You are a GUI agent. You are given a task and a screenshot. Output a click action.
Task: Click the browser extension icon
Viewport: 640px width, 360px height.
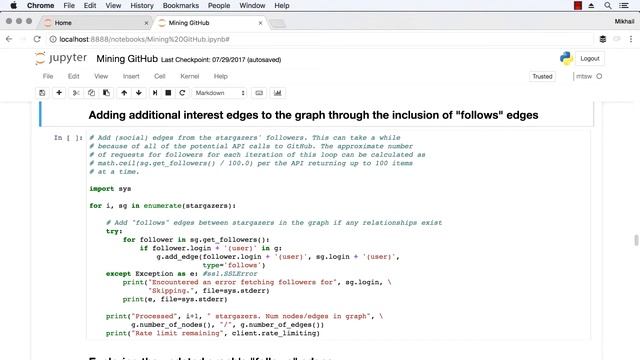(603, 39)
